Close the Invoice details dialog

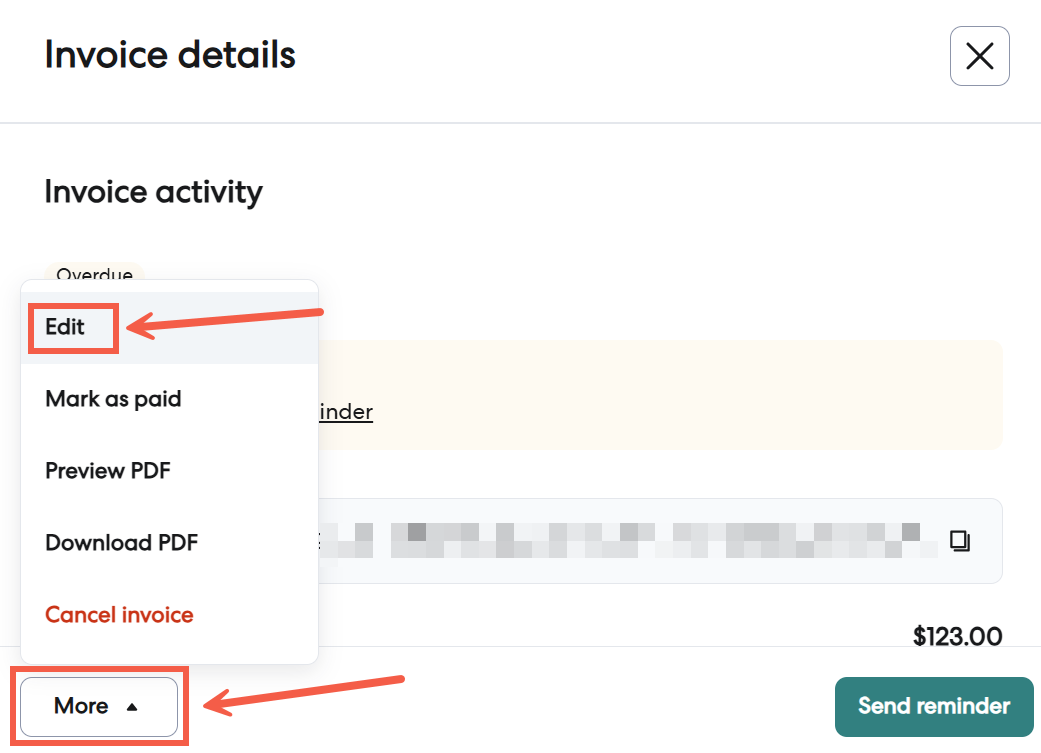click(x=979, y=56)
